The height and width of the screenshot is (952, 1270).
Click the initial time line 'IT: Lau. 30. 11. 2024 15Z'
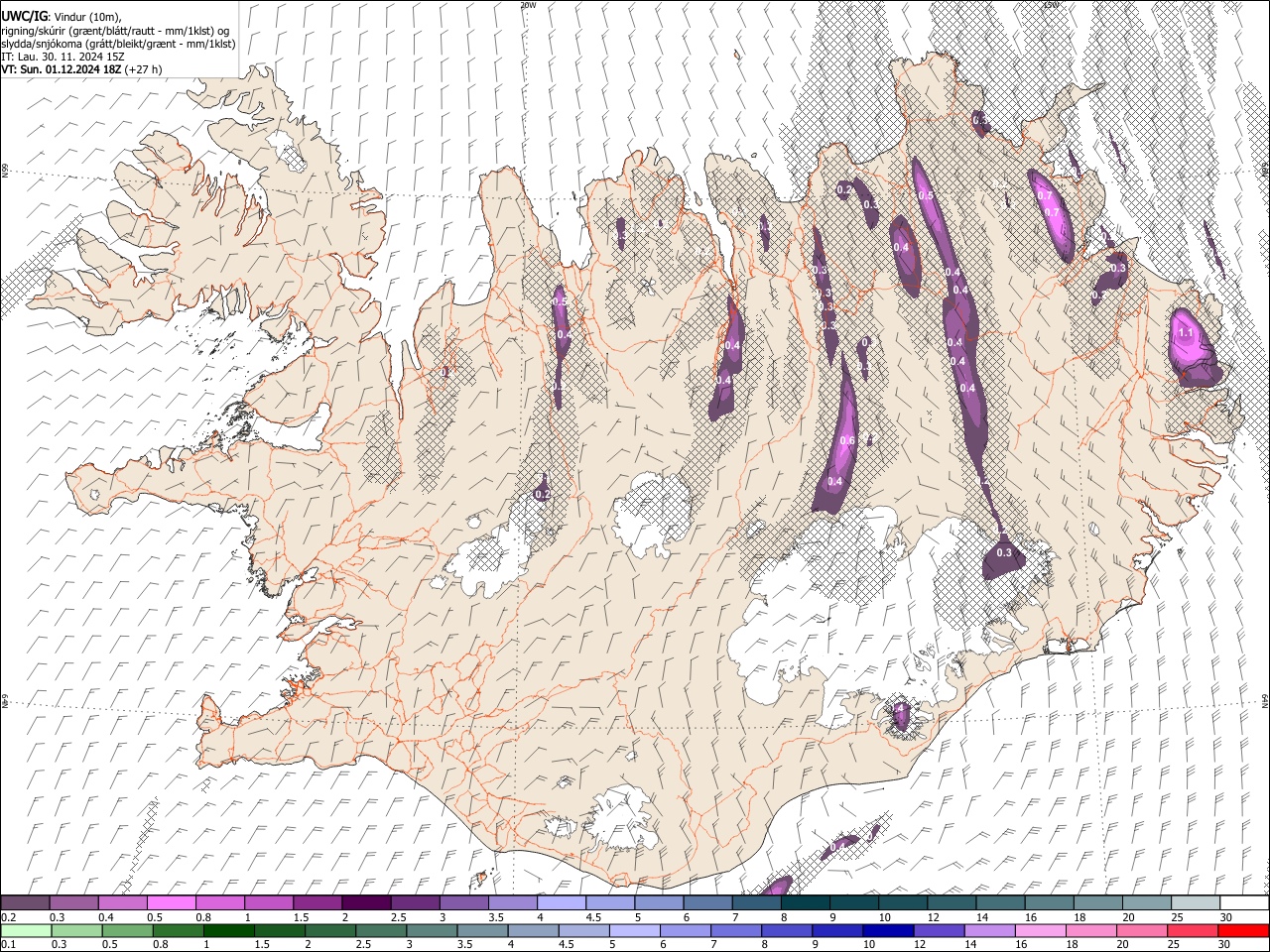click(63, 57)
